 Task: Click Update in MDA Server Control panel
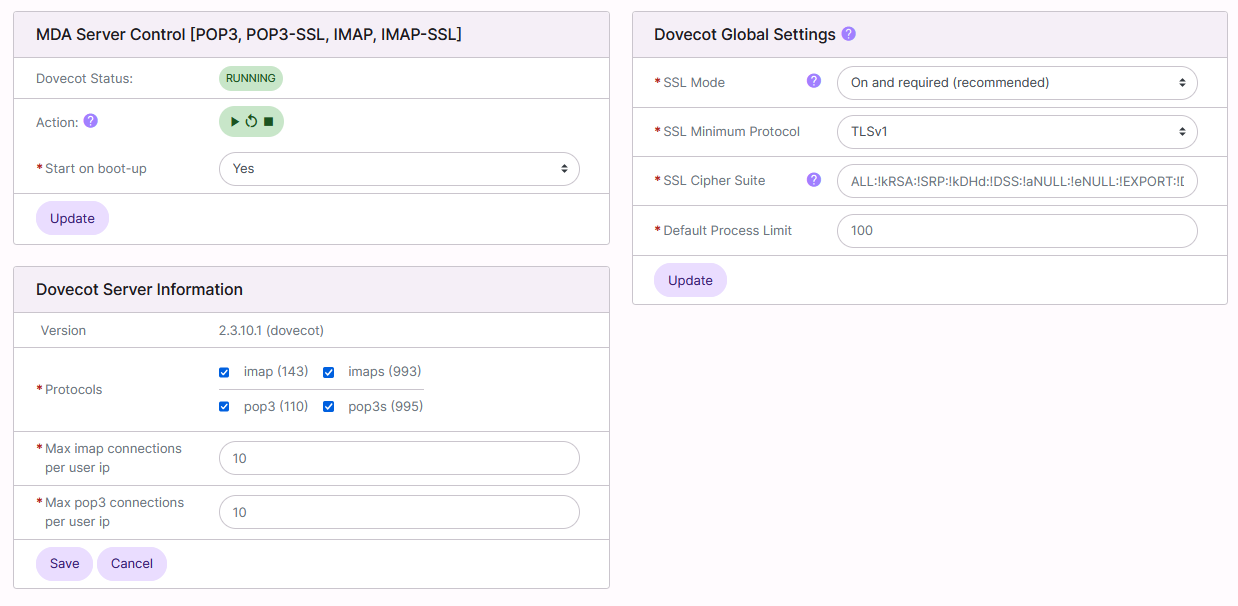(72, 219)
